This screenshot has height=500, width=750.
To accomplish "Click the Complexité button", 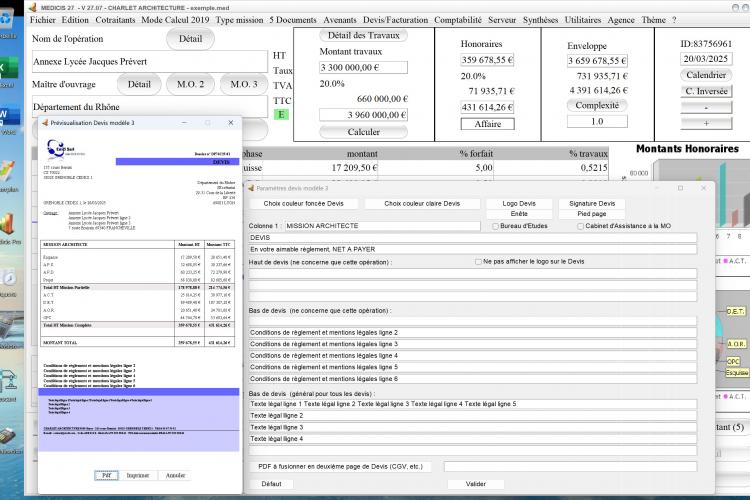I will [597, 105].
